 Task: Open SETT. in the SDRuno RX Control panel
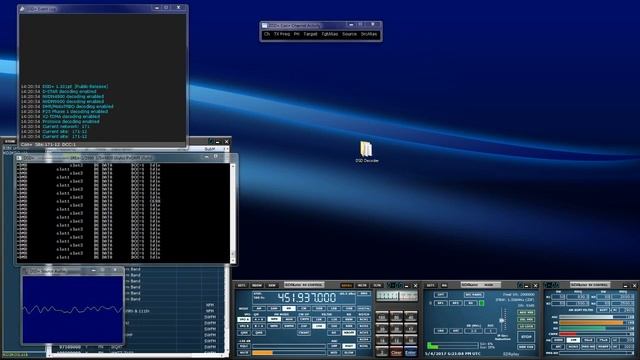[x=242, y=285]
